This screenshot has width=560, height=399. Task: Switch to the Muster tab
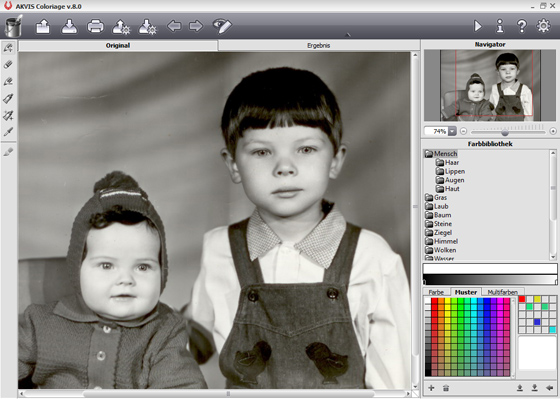pyautogui.click(x=466, y=292)
